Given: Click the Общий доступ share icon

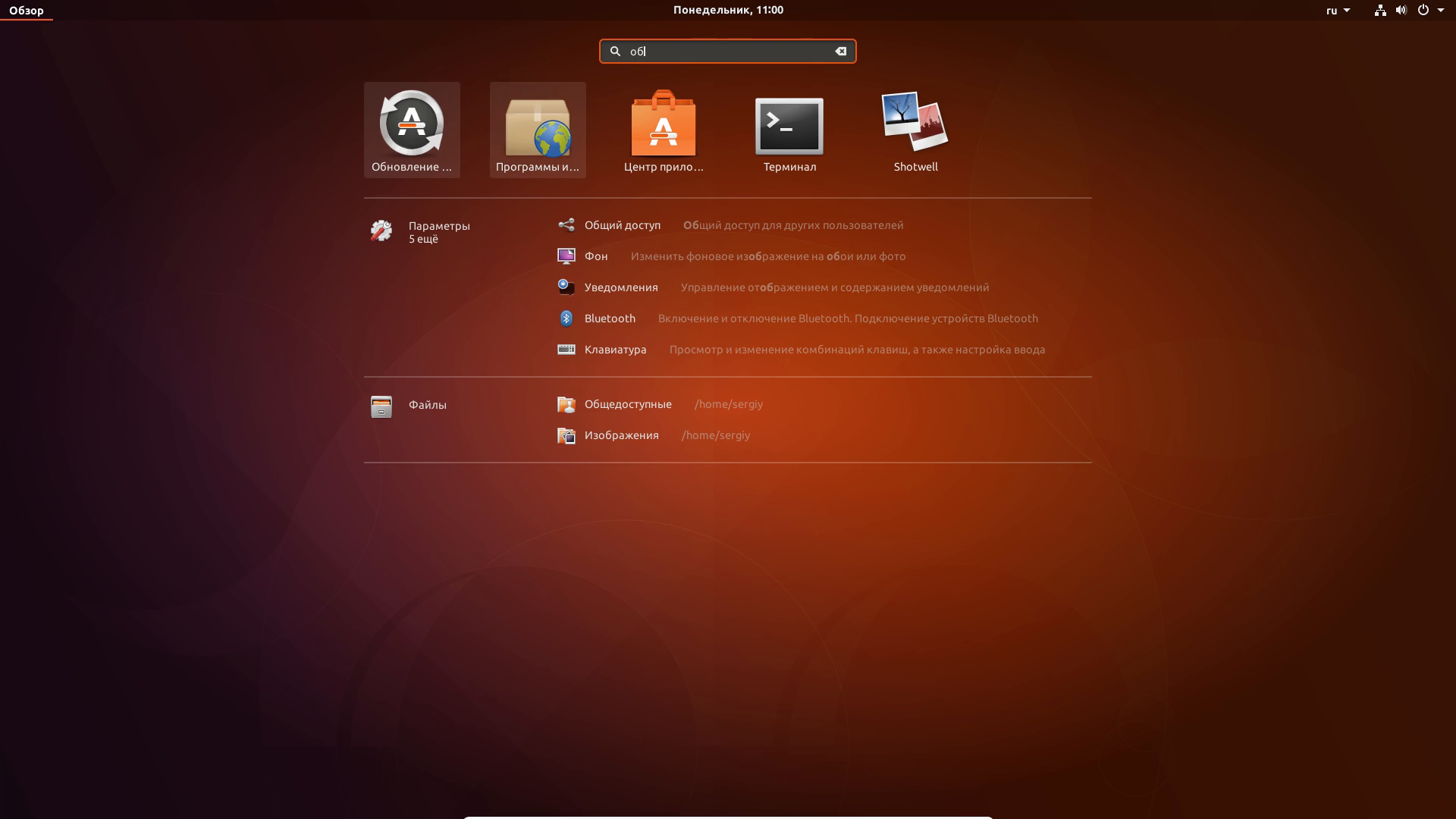Looking at the screenshot, I should (566, 225).
